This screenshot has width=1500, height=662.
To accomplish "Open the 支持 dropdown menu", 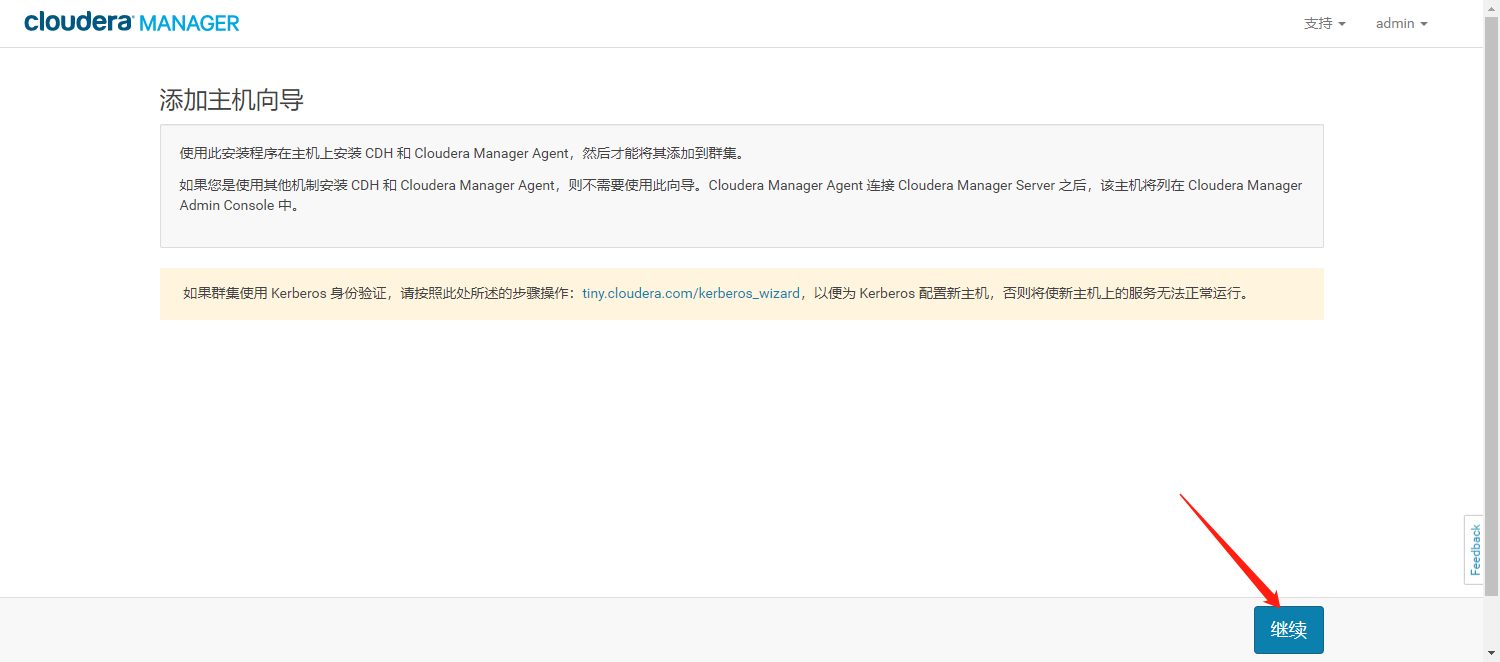I will point(1324,23).
